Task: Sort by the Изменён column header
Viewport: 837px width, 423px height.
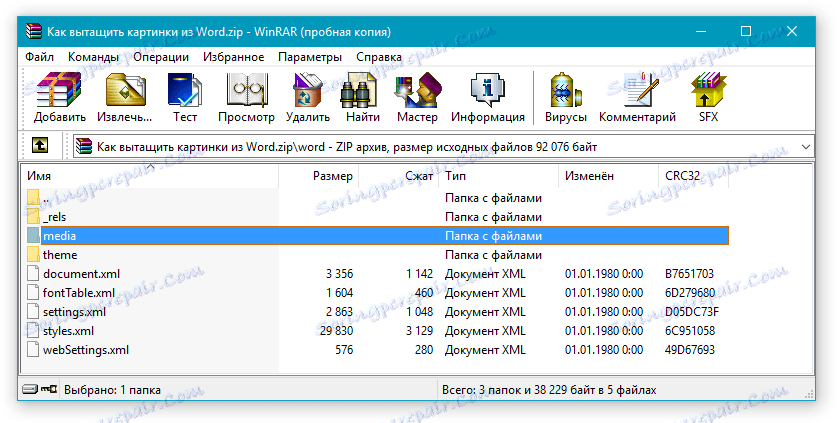Action: (609, 176)
